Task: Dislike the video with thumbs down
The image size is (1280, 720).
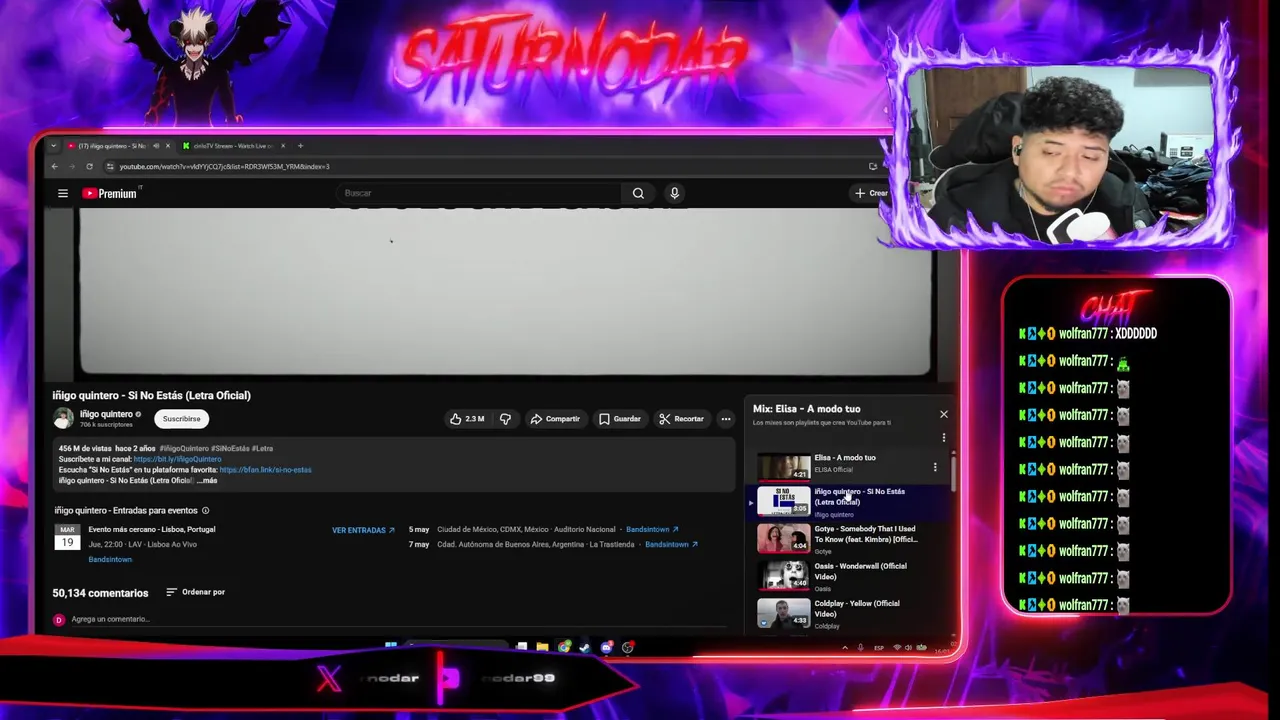Action: [505, 419]
